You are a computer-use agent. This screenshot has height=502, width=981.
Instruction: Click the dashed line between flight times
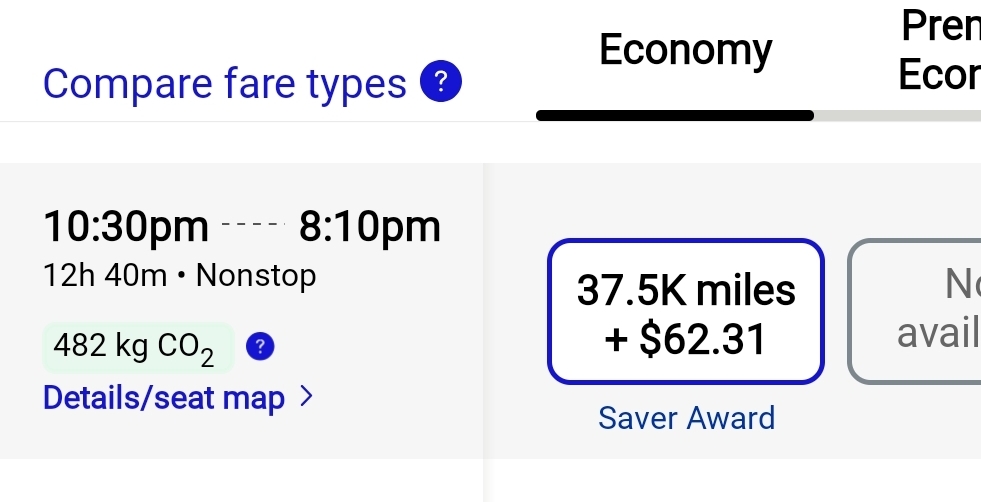click(253, 223)
